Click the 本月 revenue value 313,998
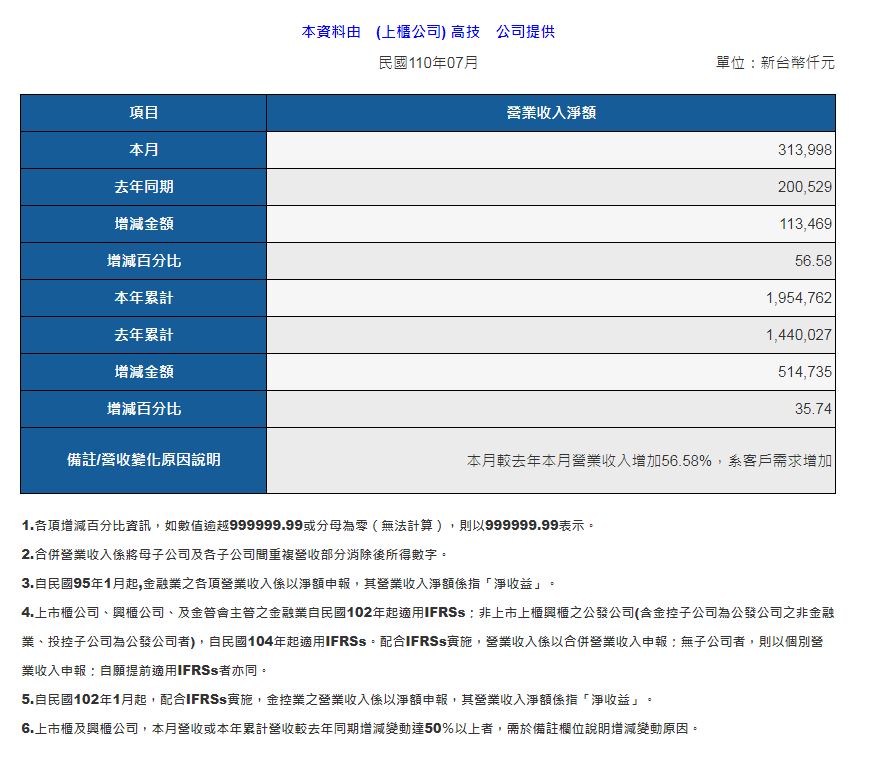The height and width of the screenshot is (760, 887). tap(804, 150)
